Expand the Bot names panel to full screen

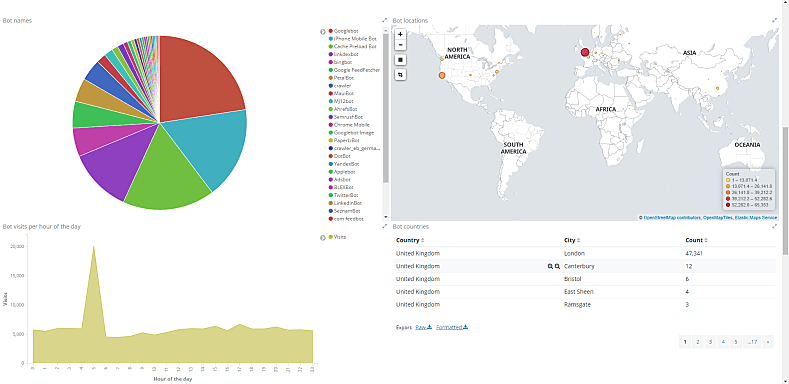pos(384,20)
